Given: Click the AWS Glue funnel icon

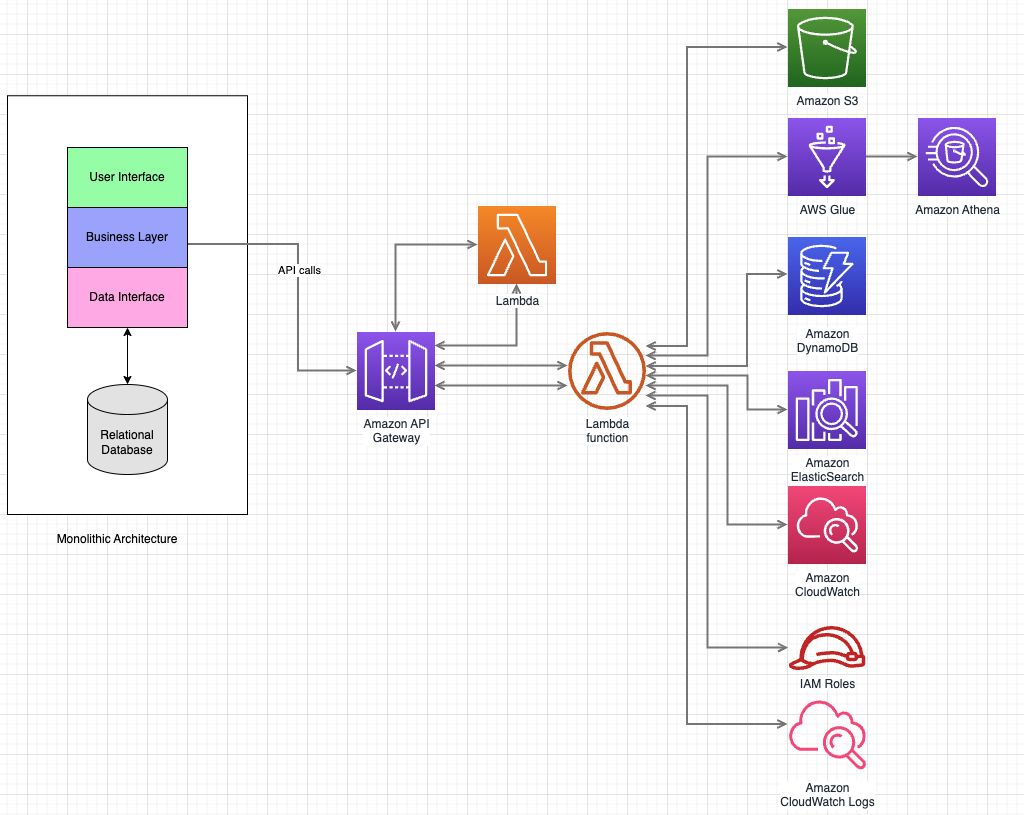Looking at the screenshot, I should [826, 157].
